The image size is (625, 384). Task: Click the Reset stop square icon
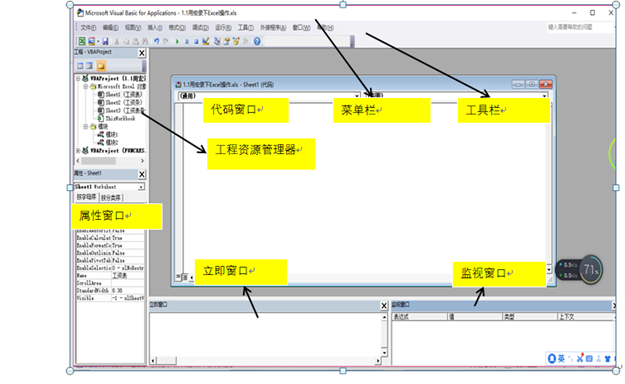(x=196, y=41)
